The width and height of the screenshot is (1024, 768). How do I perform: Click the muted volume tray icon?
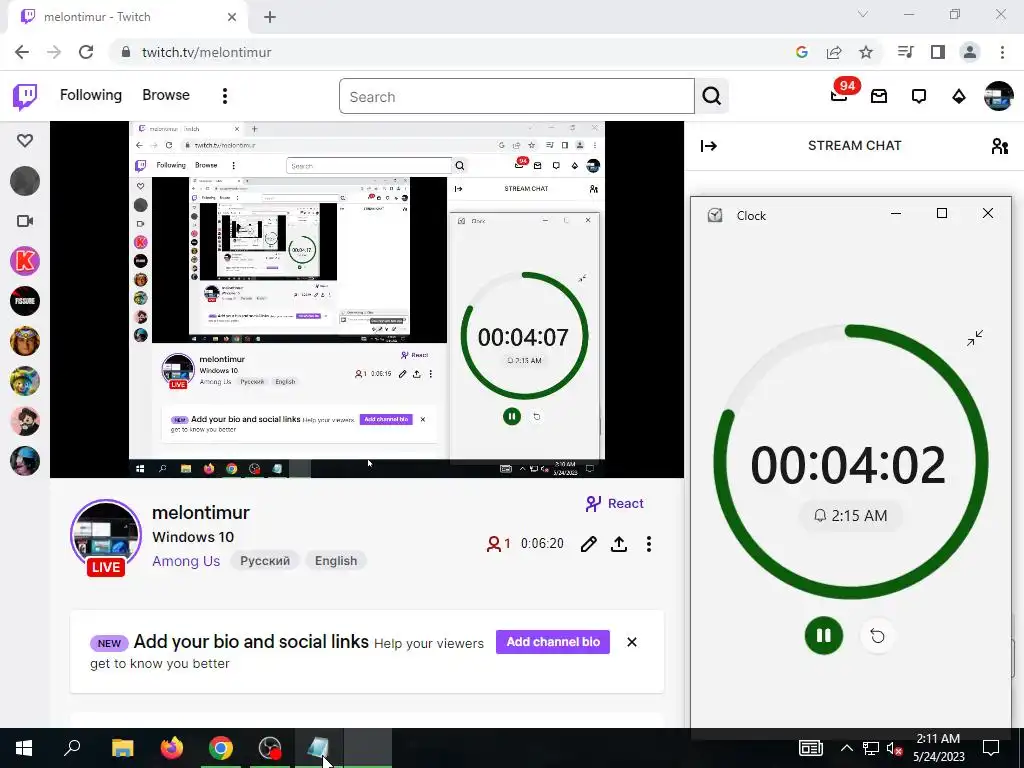[894, 748]
